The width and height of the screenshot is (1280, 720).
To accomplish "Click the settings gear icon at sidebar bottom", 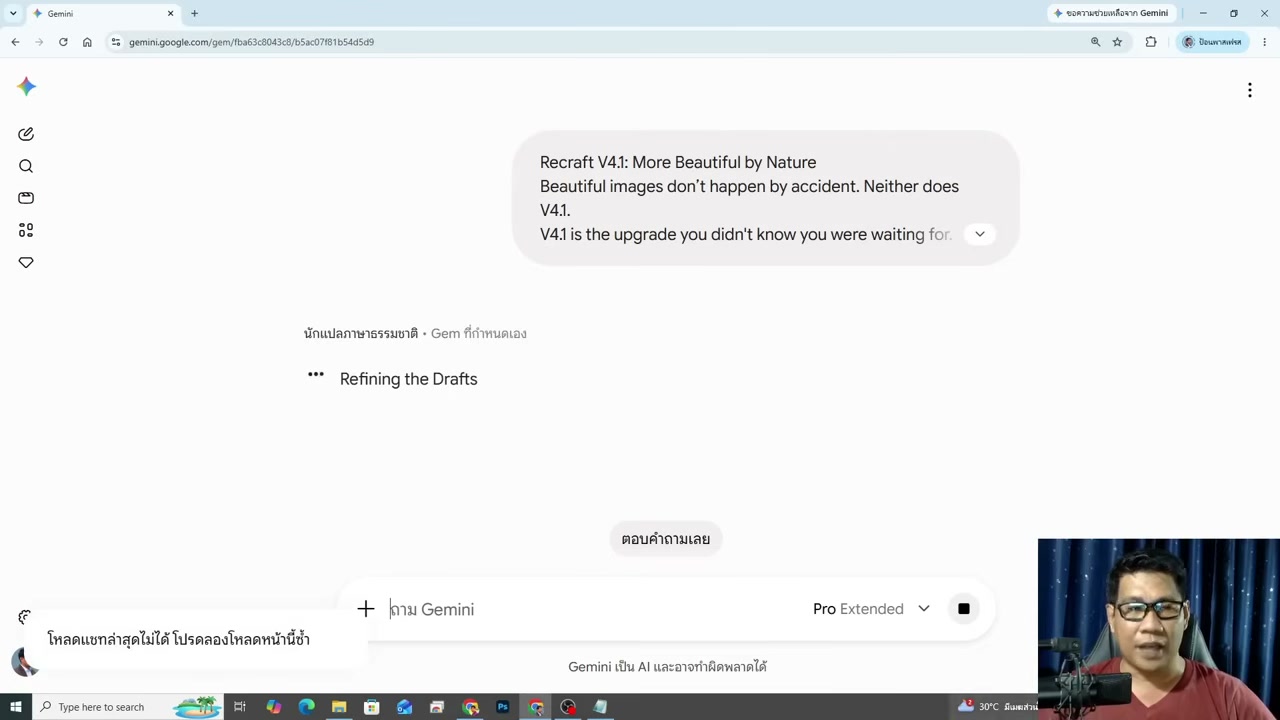I will point(25,617).
